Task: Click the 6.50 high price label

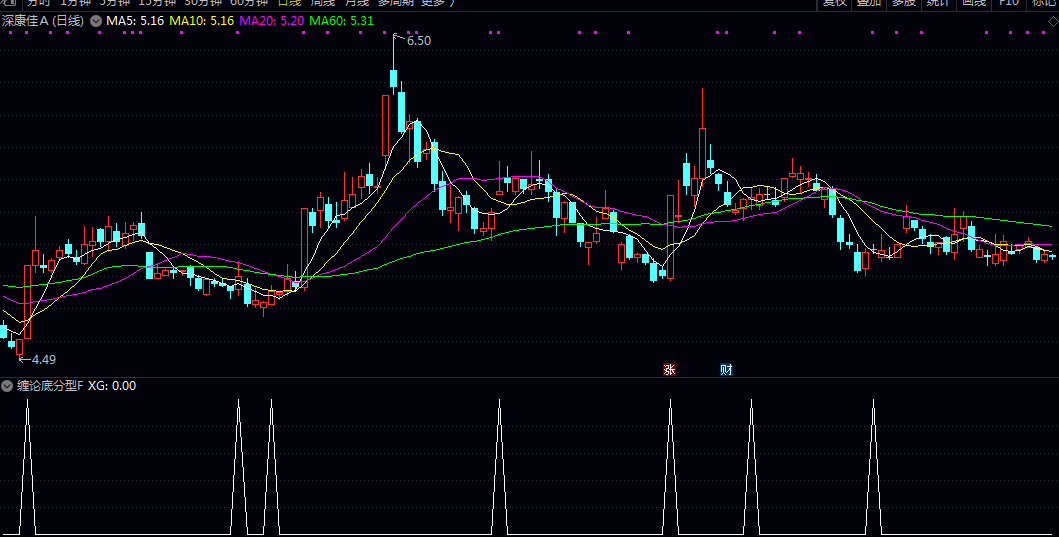Action: [x=419, y=41]
